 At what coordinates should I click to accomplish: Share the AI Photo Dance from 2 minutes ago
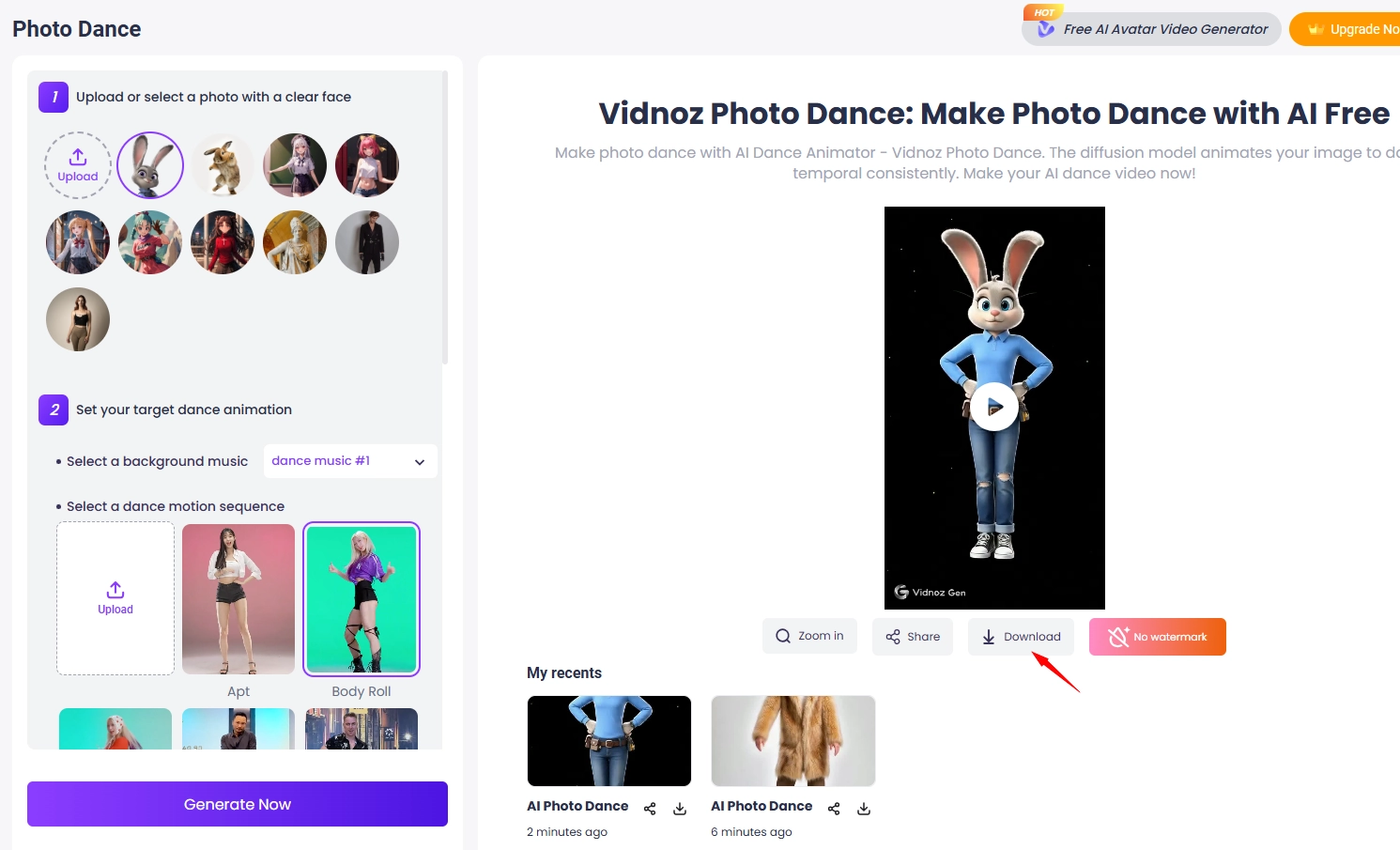(650, 808)
